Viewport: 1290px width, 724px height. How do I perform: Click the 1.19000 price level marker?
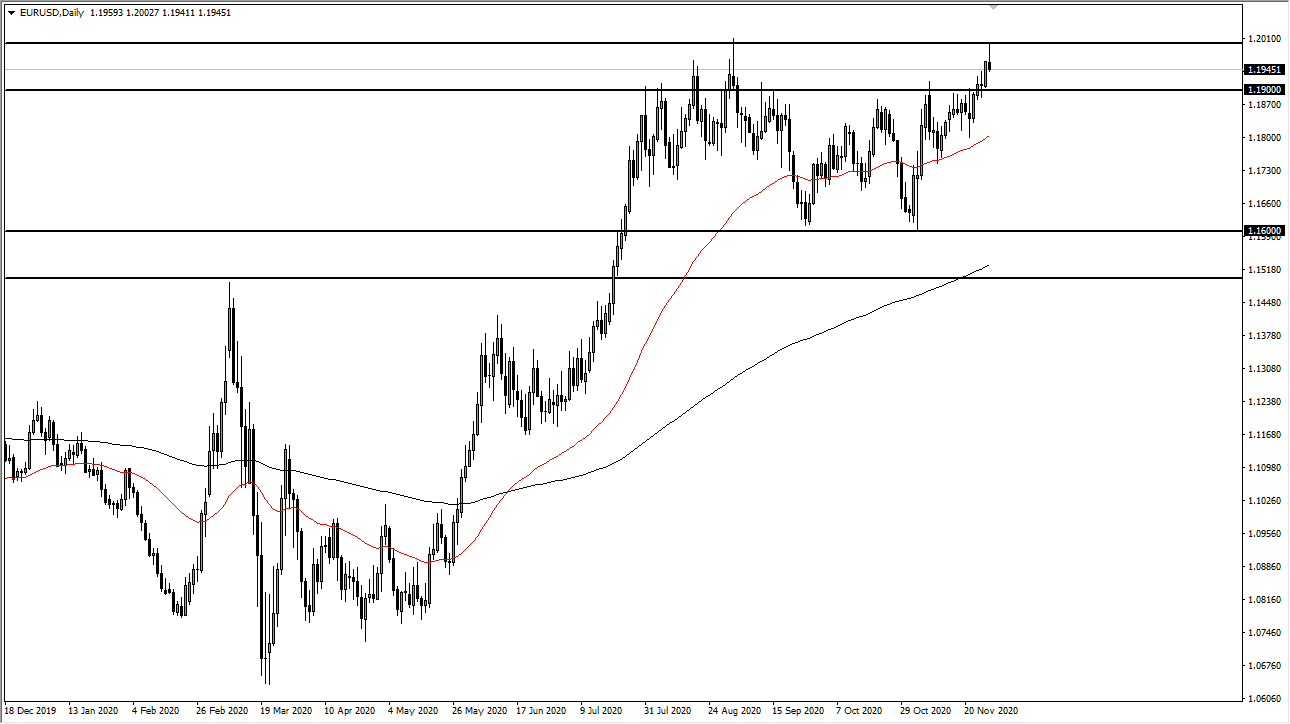[1263, 90]
